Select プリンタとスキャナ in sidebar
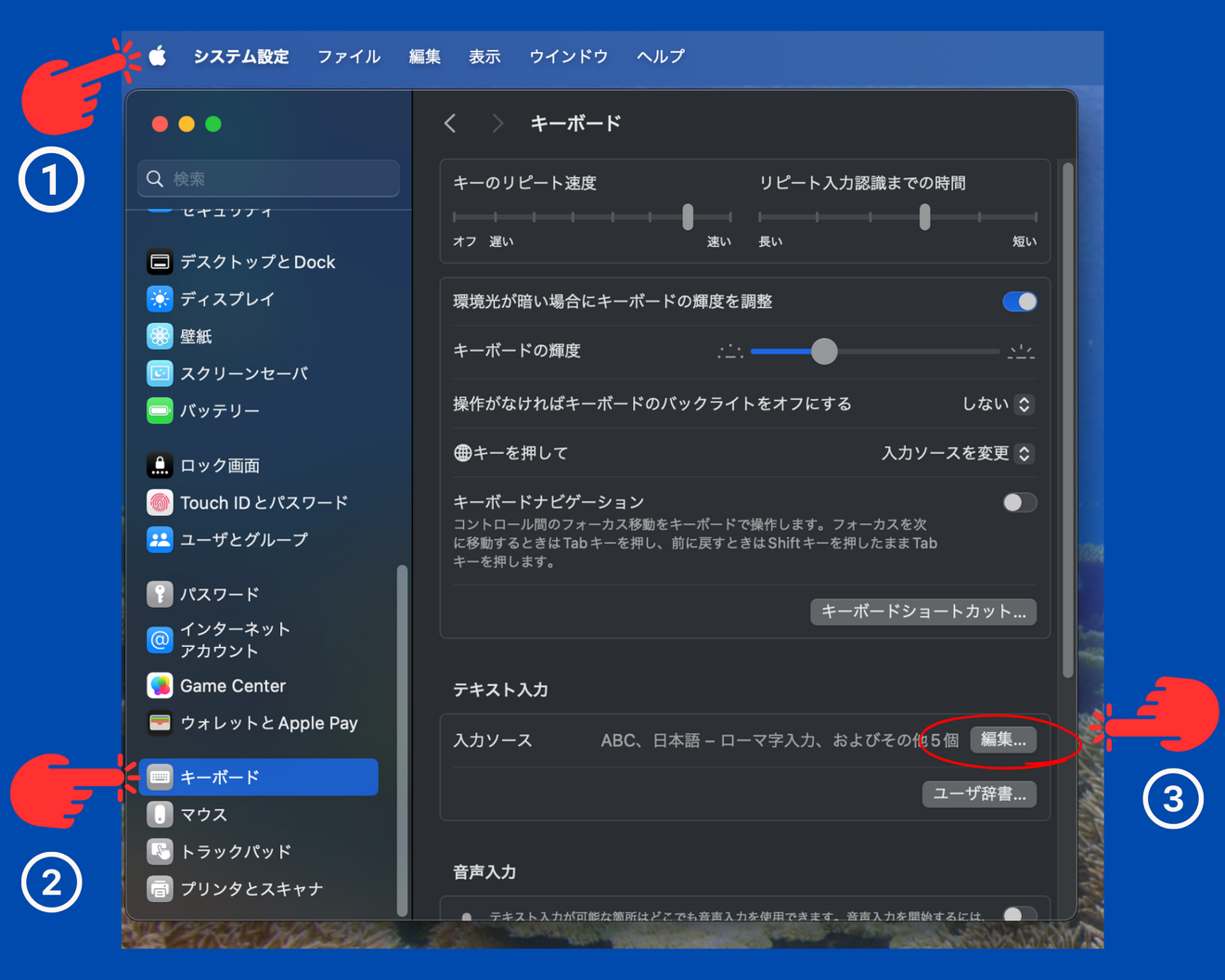Viewport: 1225px width, 980px height. 251,888
